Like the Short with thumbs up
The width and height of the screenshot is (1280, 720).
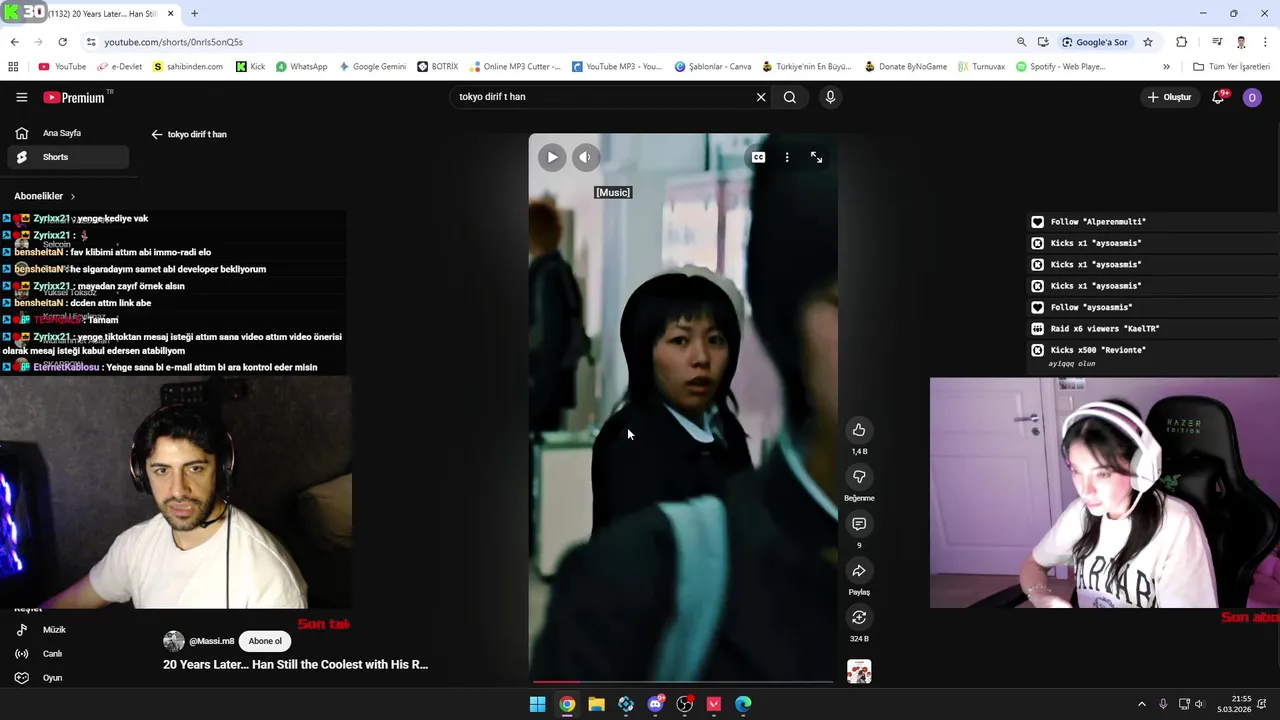pos(859,430)
